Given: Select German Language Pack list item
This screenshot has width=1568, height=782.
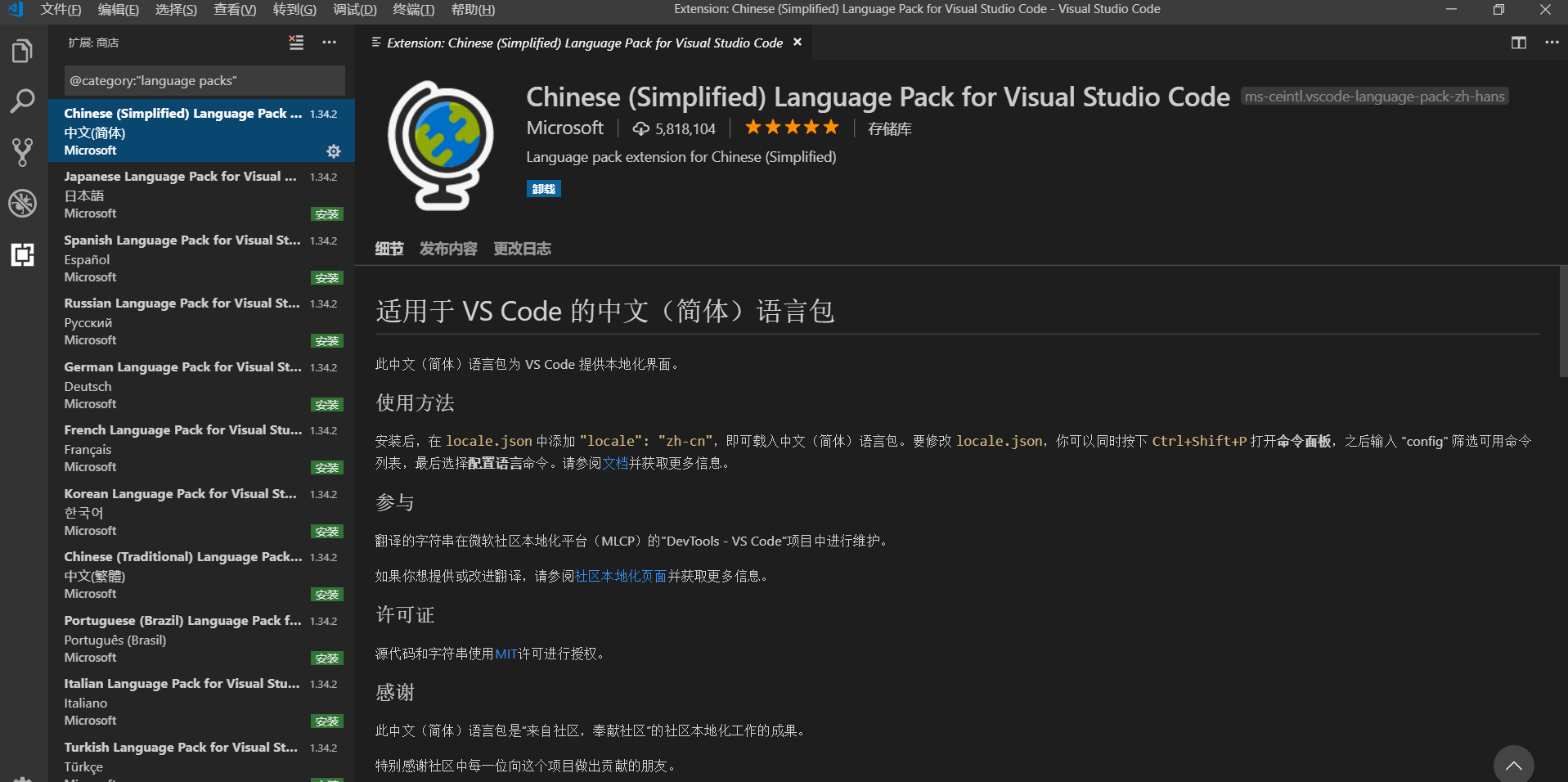Looking at the screenshot, I should [x=201, y=384].
